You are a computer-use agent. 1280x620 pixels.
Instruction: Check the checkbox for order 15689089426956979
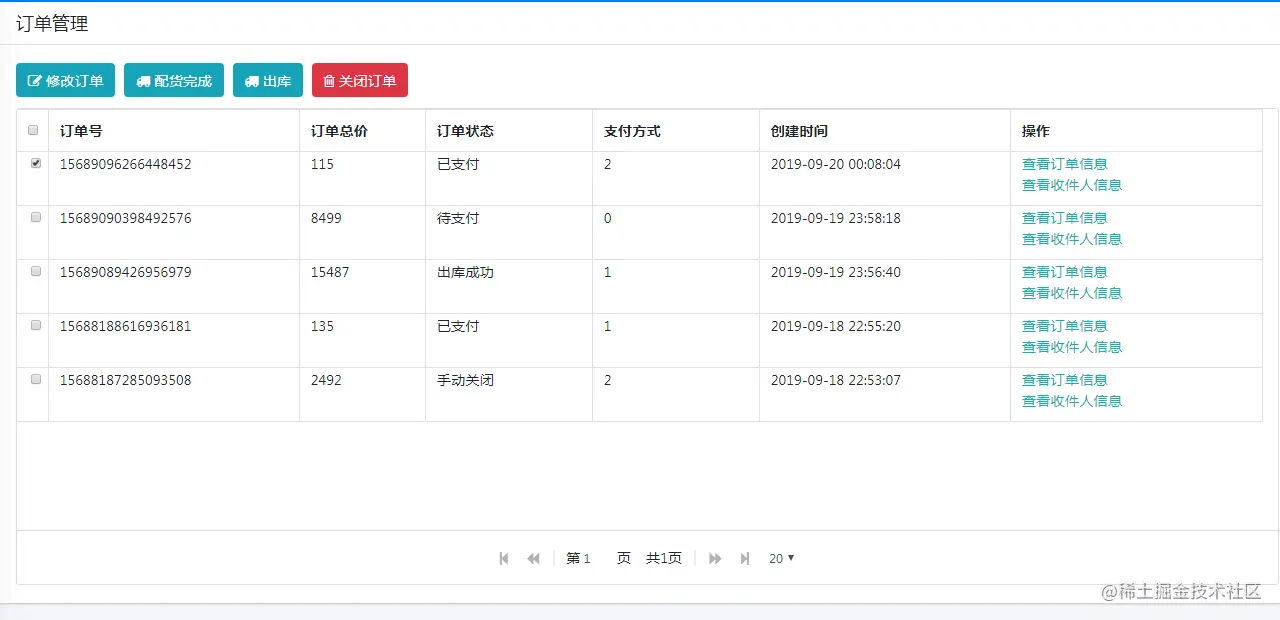pos(36,271)
